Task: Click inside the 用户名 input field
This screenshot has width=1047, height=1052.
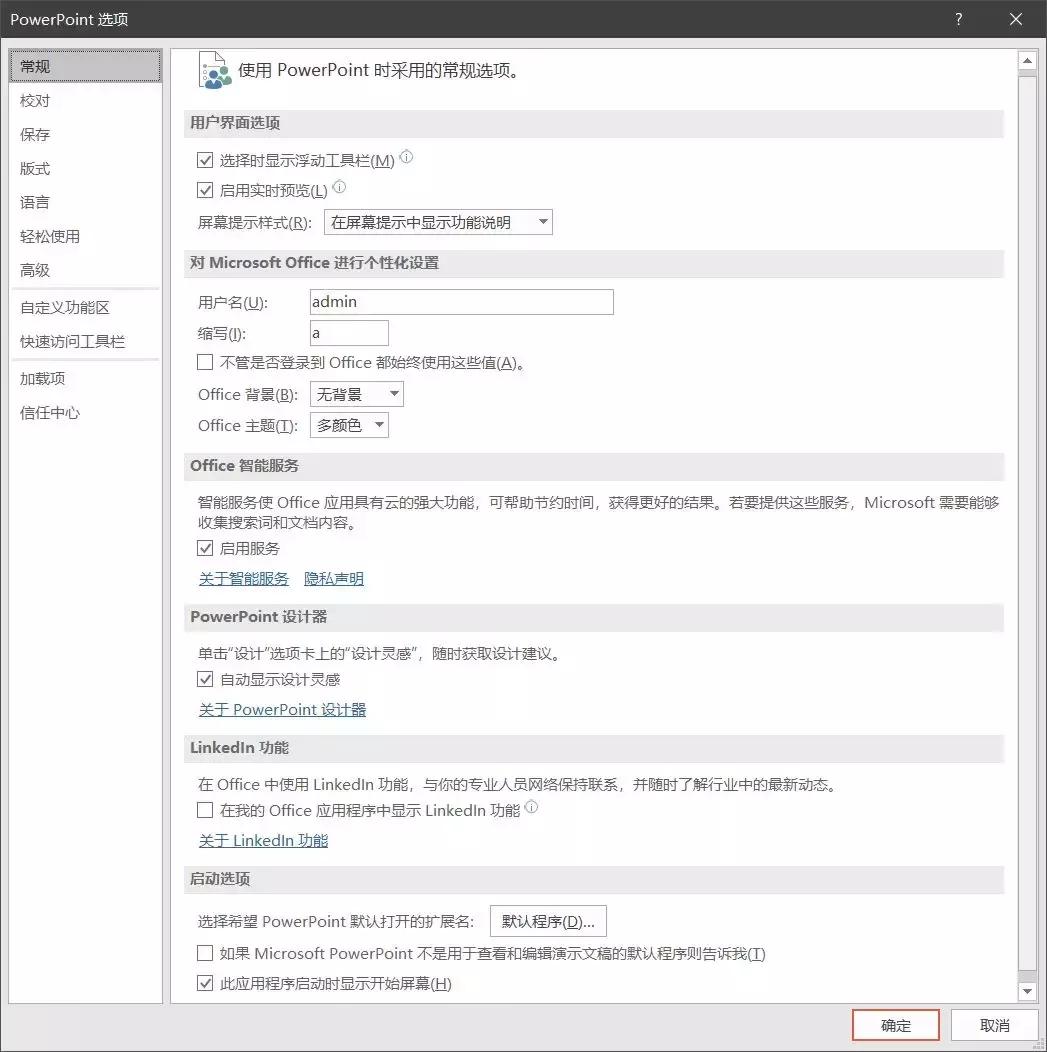Action: (460, 301)
